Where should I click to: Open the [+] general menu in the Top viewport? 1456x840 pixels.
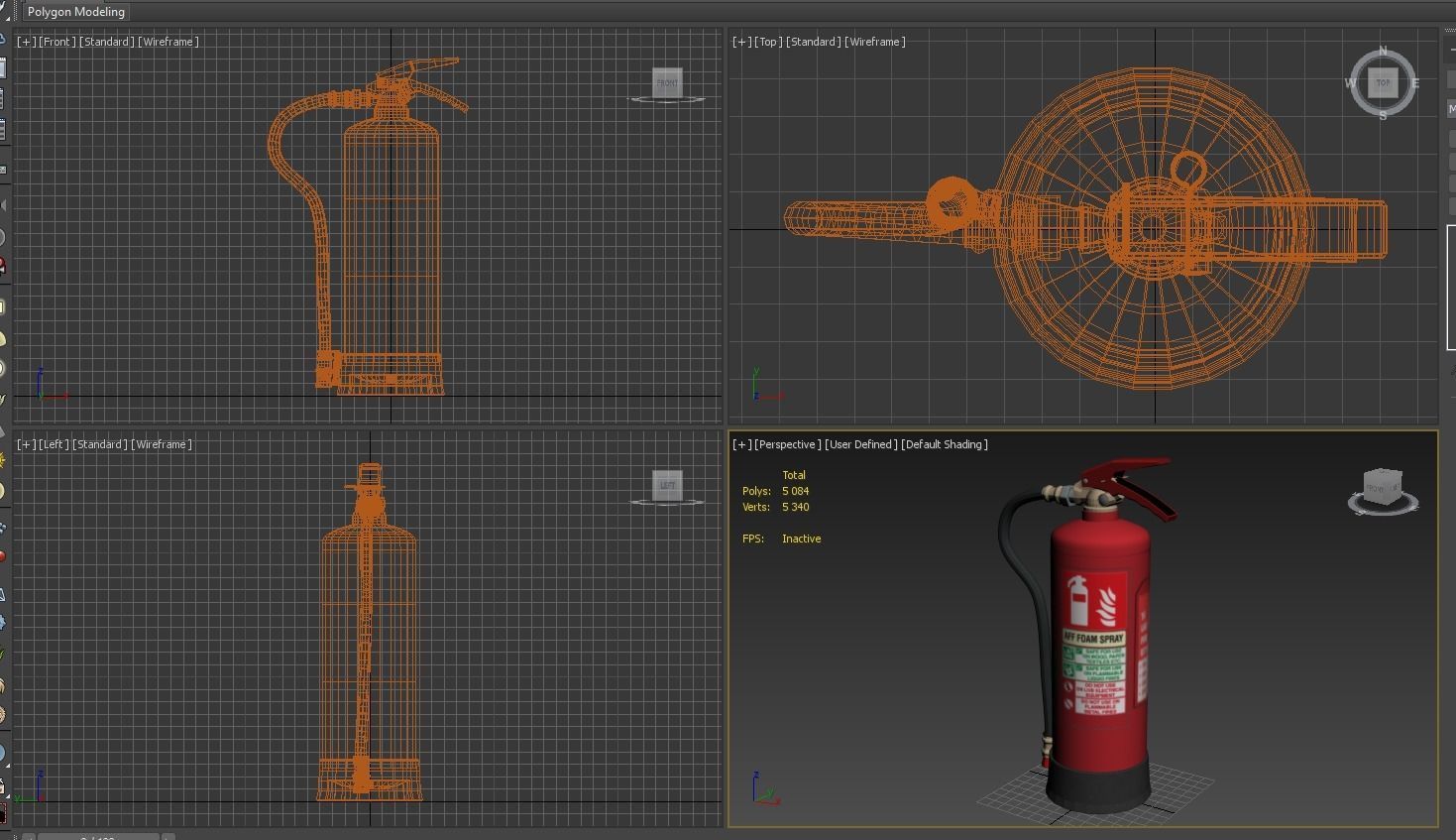[x=741, y=42]
